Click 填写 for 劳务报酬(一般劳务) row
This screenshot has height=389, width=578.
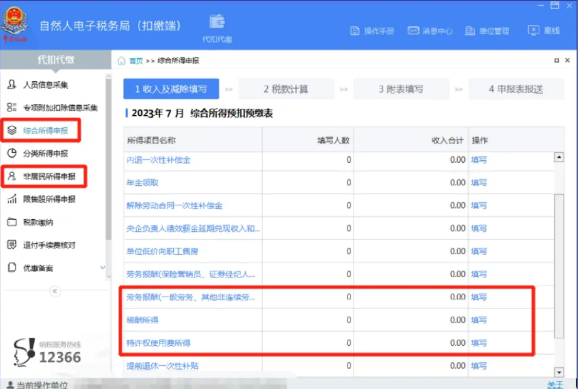(479, 297)
